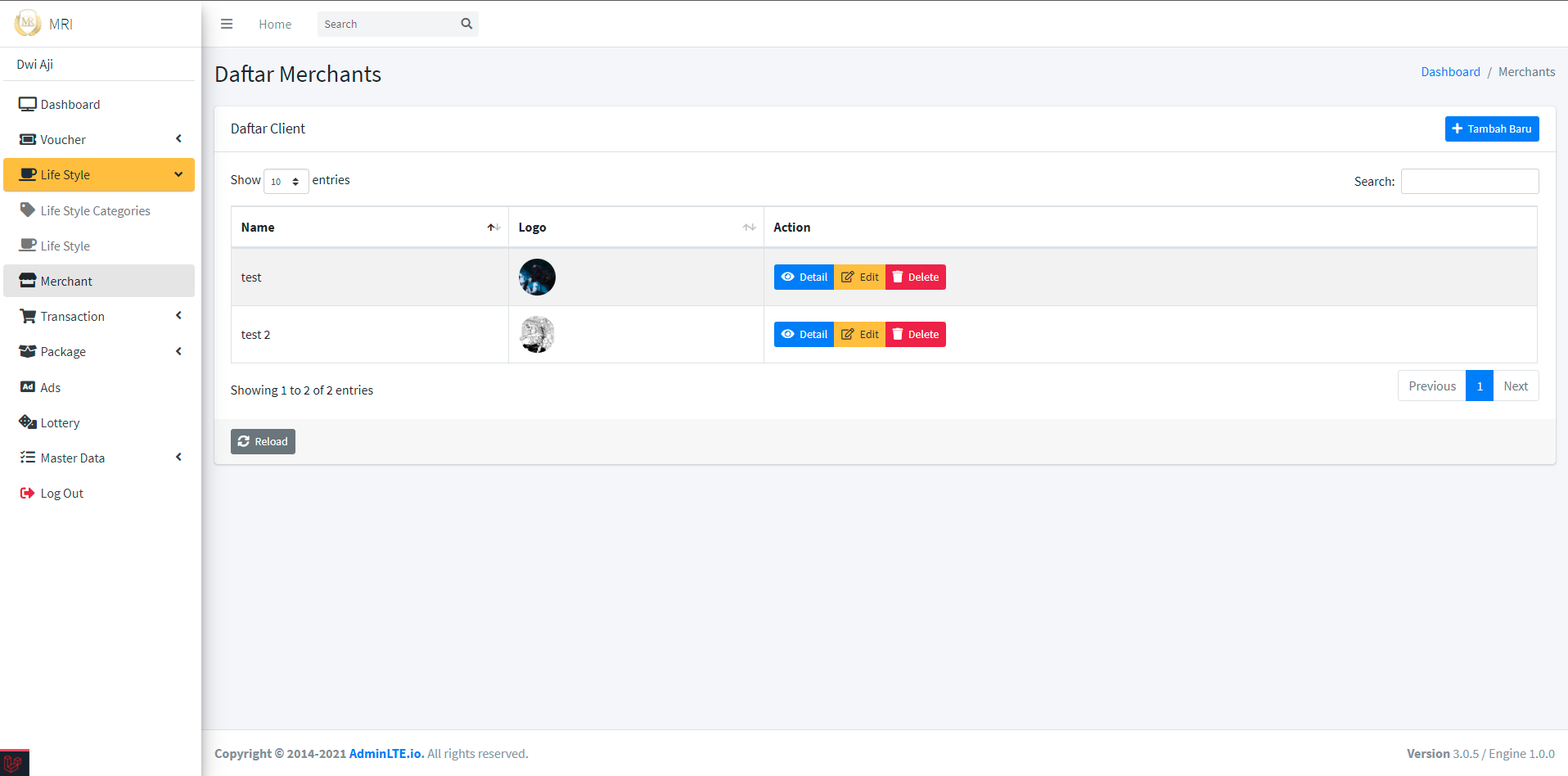Click the test 2 merchant logo thumbnail

(x=537, y=334)
